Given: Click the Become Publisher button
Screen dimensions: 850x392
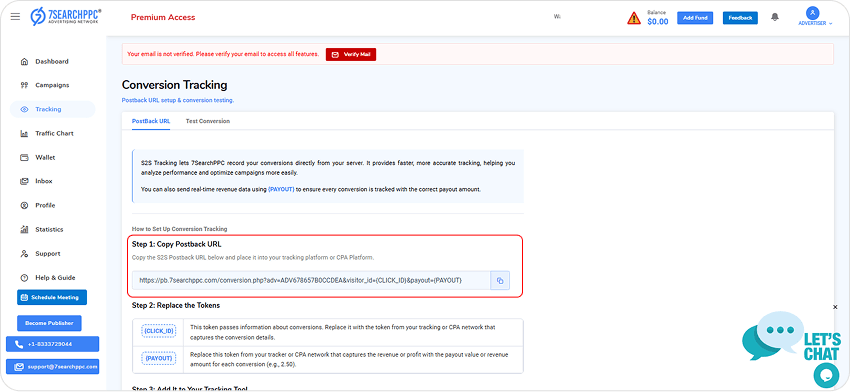Looking at the screenshot, I should click(x=49, y=323).
